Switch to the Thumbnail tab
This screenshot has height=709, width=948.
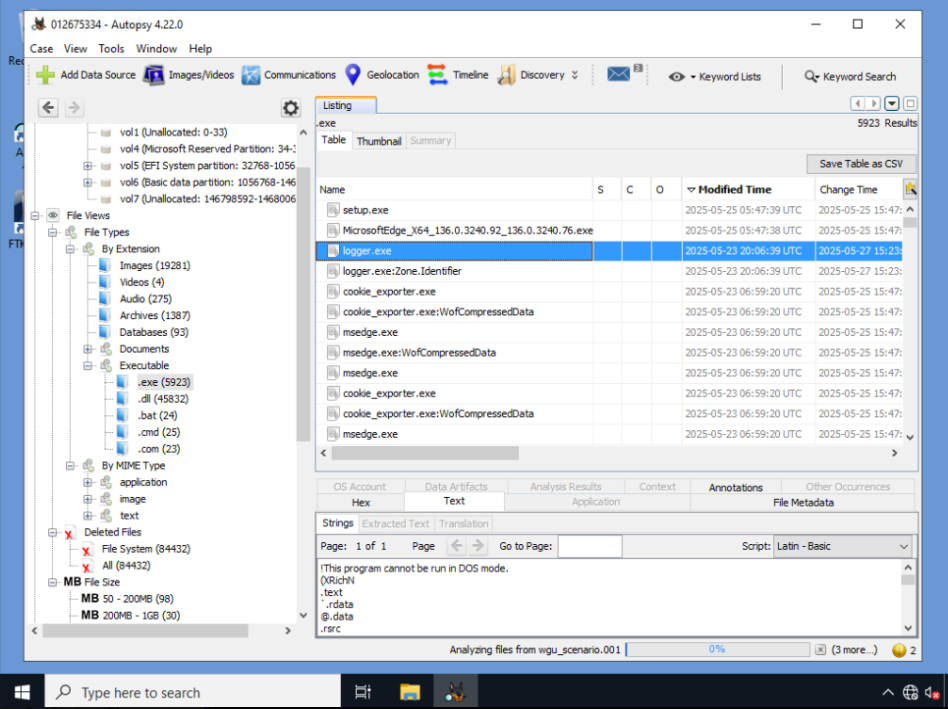378,141
